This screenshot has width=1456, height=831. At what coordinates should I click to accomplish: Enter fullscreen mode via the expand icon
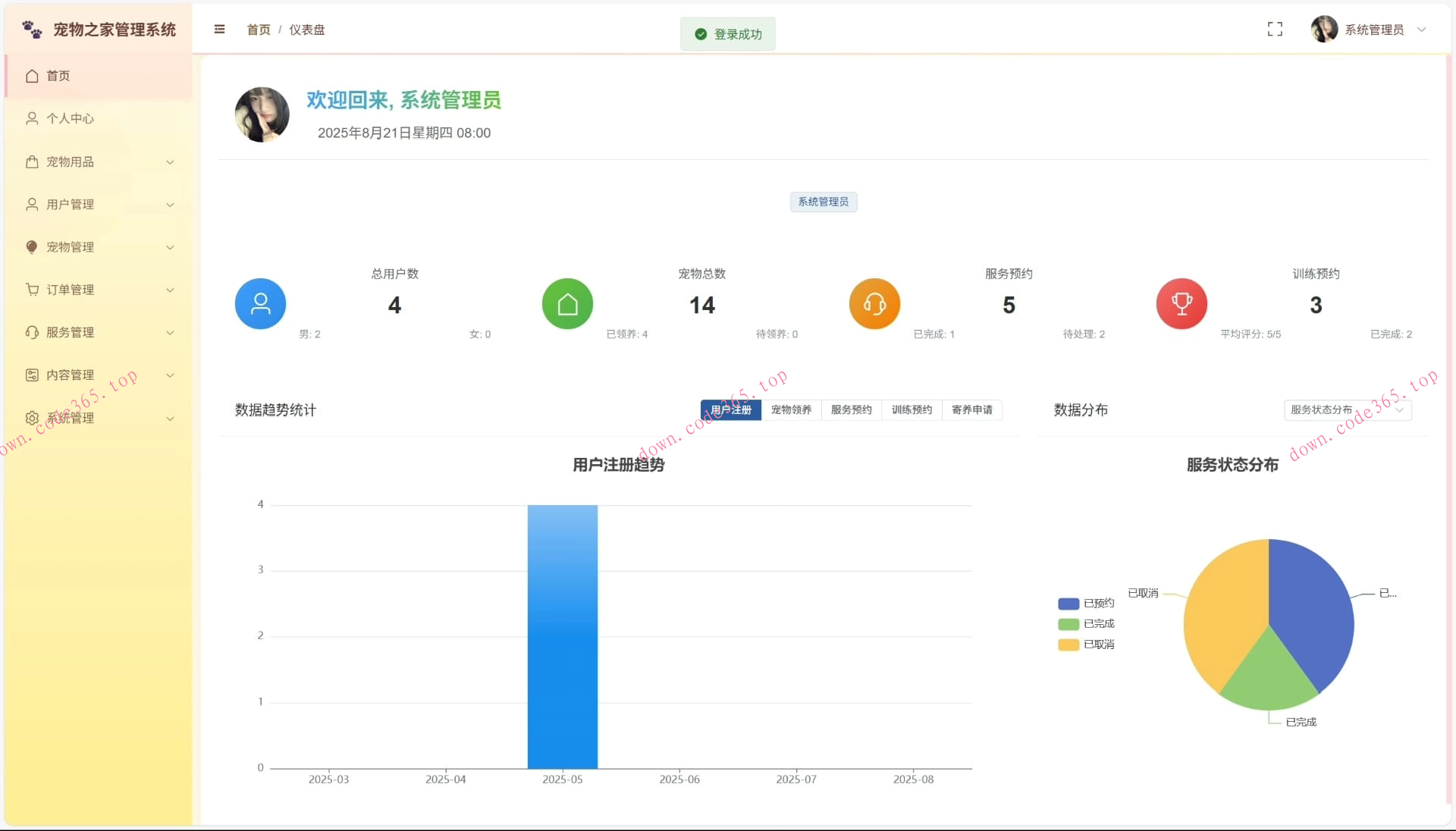(x=1275, y=29)
